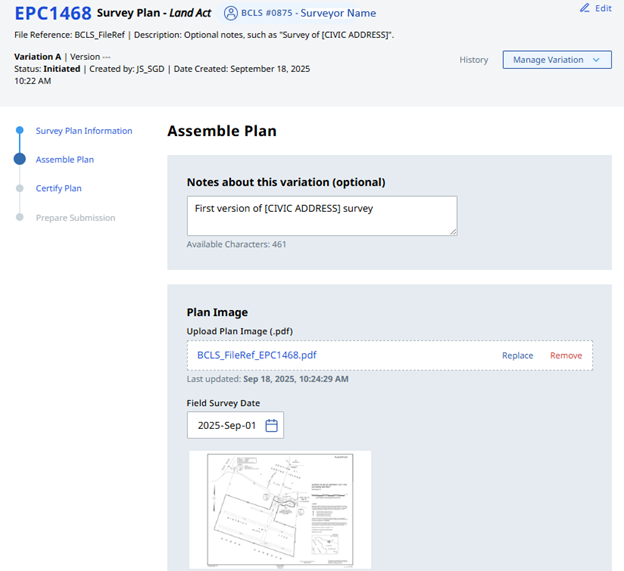Open the survey plan preview thumbnail
This screenshot has width=624, height=571.
click(280, 509)
